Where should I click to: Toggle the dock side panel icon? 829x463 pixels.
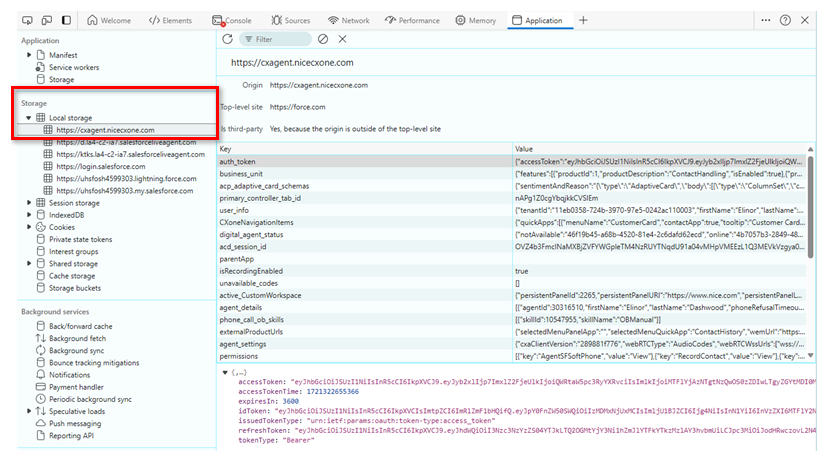(66, 20)
